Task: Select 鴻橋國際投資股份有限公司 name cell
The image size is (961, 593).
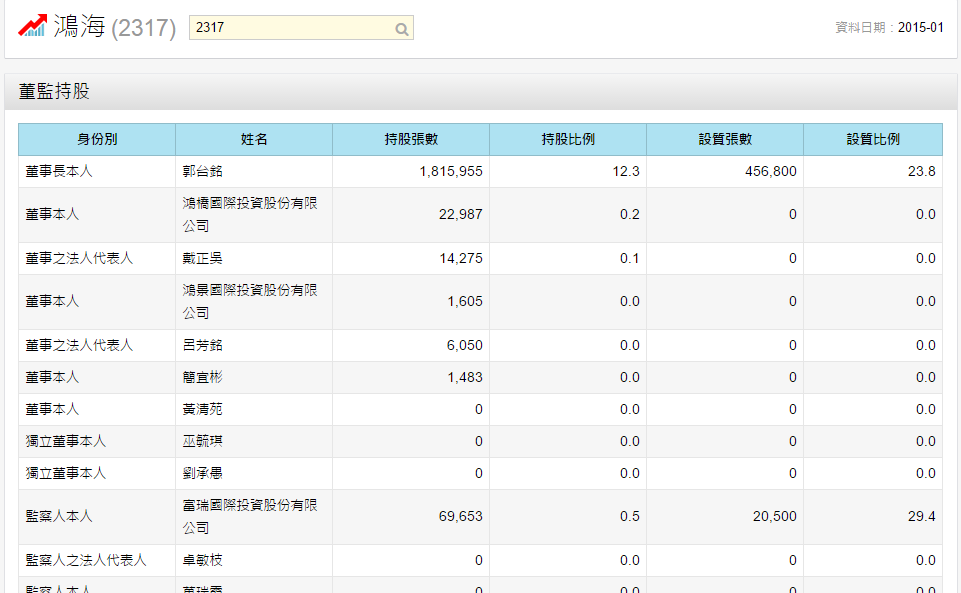Action: (254, 214)
